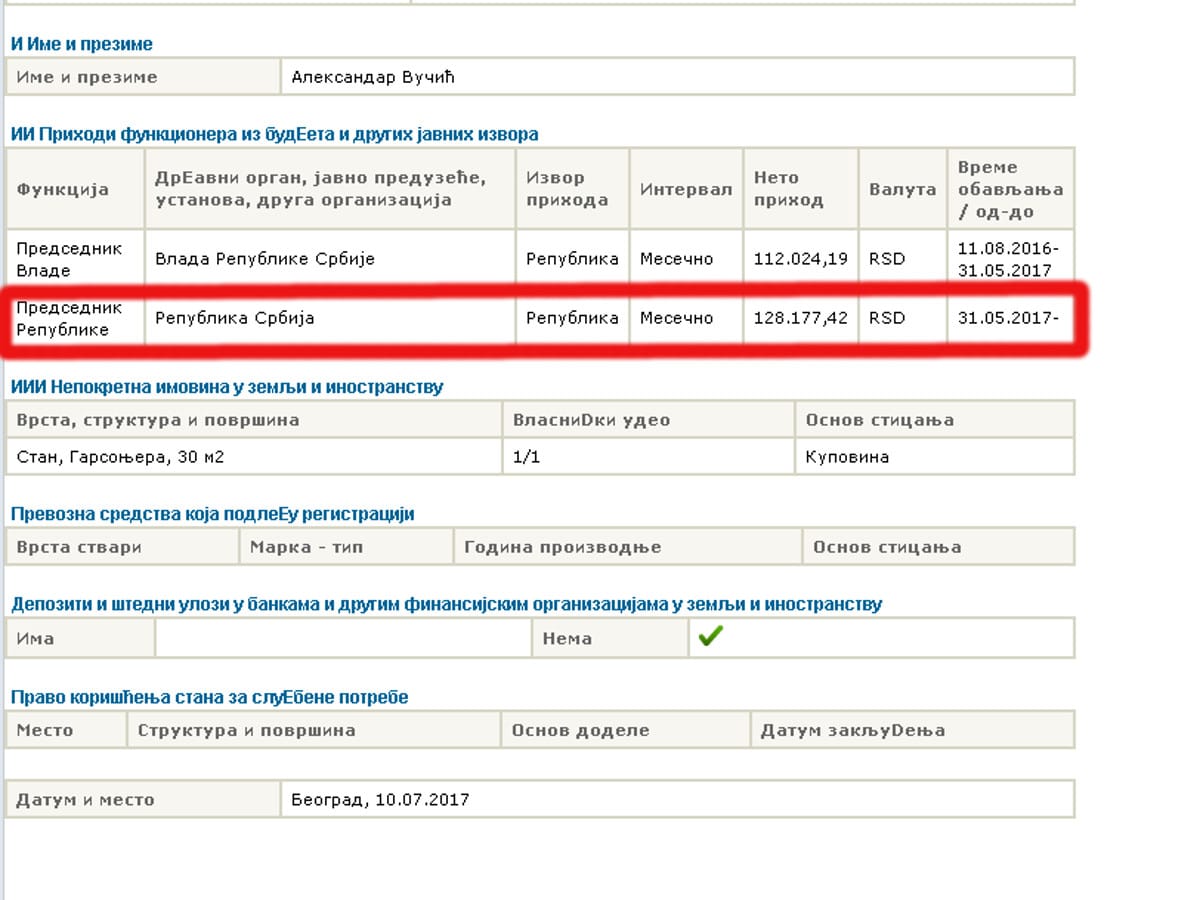The width and height of the screenshot is (1200, 900).
Task: Click the date range 11.08.2016-31.05.2017
Action: click(1008, 259)
